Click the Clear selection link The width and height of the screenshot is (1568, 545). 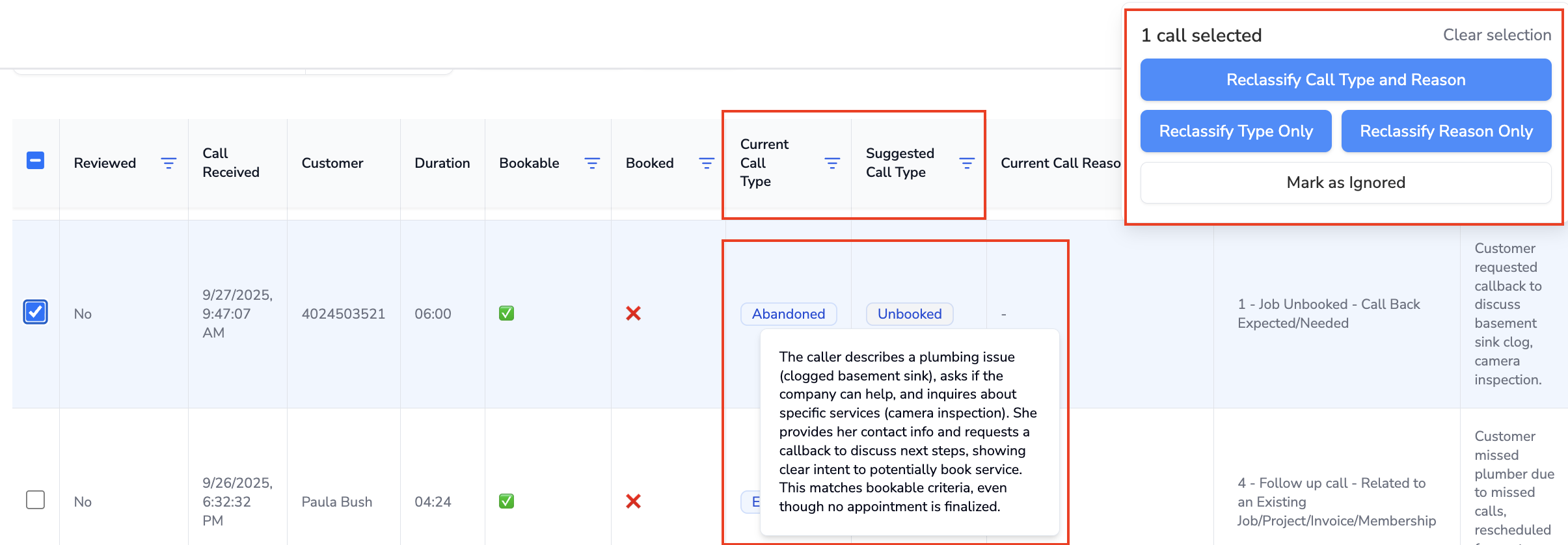pos(1496,35)
